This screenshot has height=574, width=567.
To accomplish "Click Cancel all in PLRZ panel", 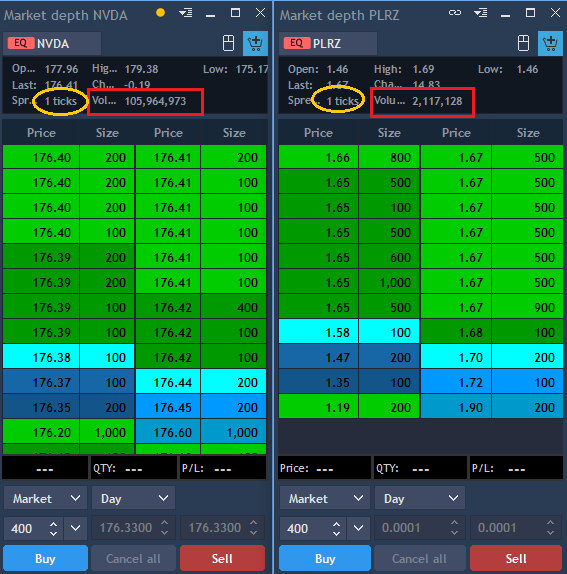I will pyautogui.click(x=419, y=558).
